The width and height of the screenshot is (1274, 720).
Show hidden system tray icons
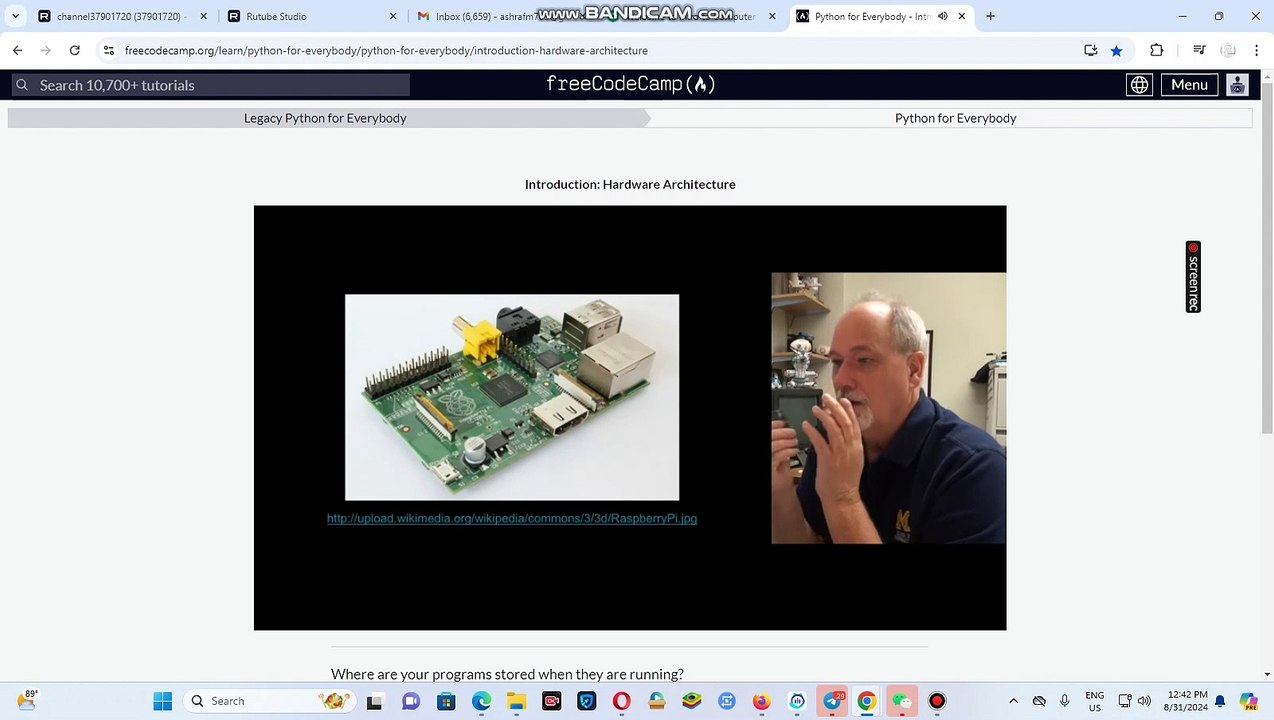(x=1013, y=701)
